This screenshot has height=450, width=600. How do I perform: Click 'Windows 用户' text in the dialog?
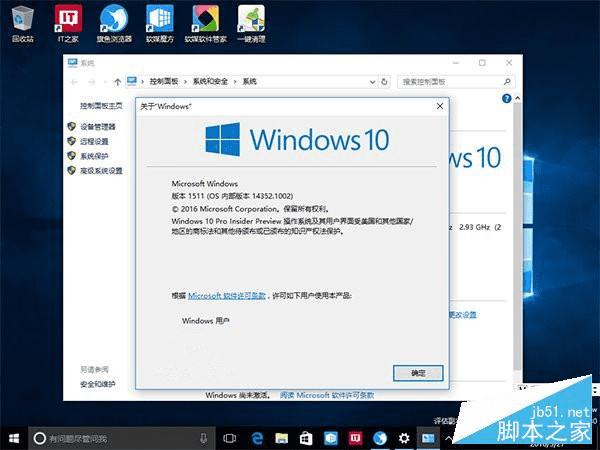point(205,320)
